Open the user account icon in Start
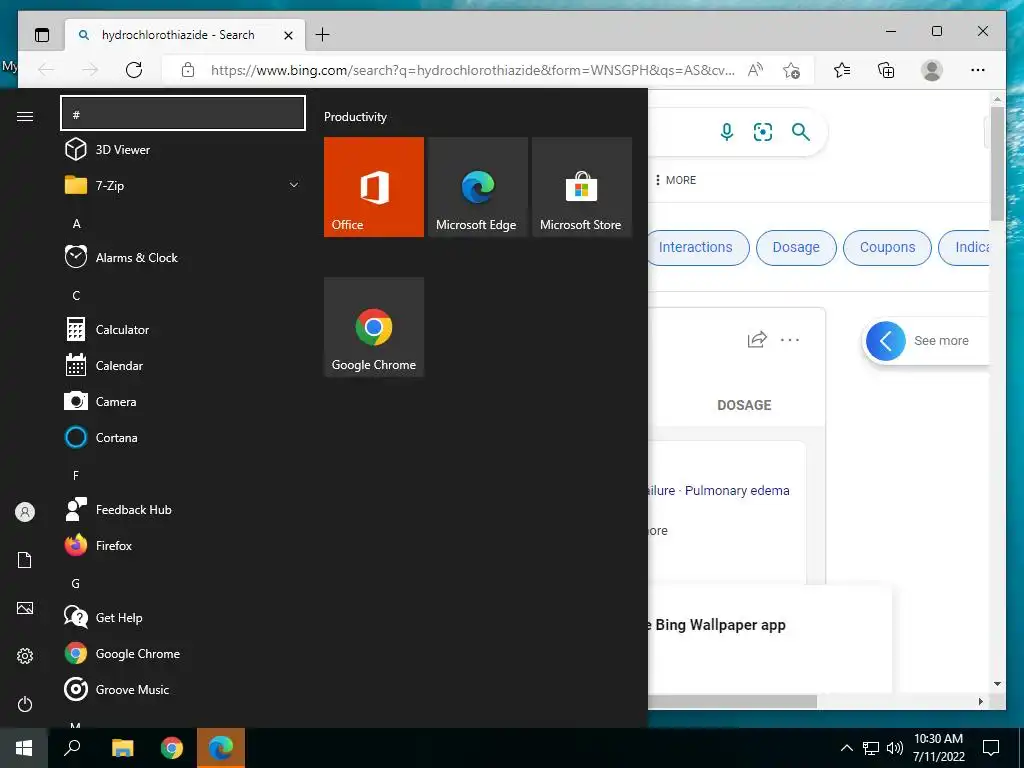 click(25, 512)
